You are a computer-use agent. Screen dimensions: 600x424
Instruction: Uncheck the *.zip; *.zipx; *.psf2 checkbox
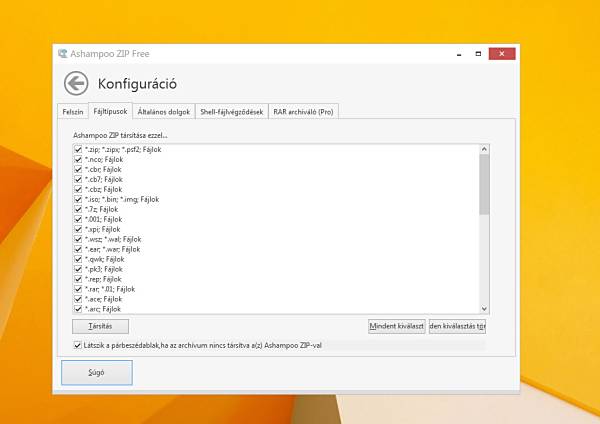point(78,150)
